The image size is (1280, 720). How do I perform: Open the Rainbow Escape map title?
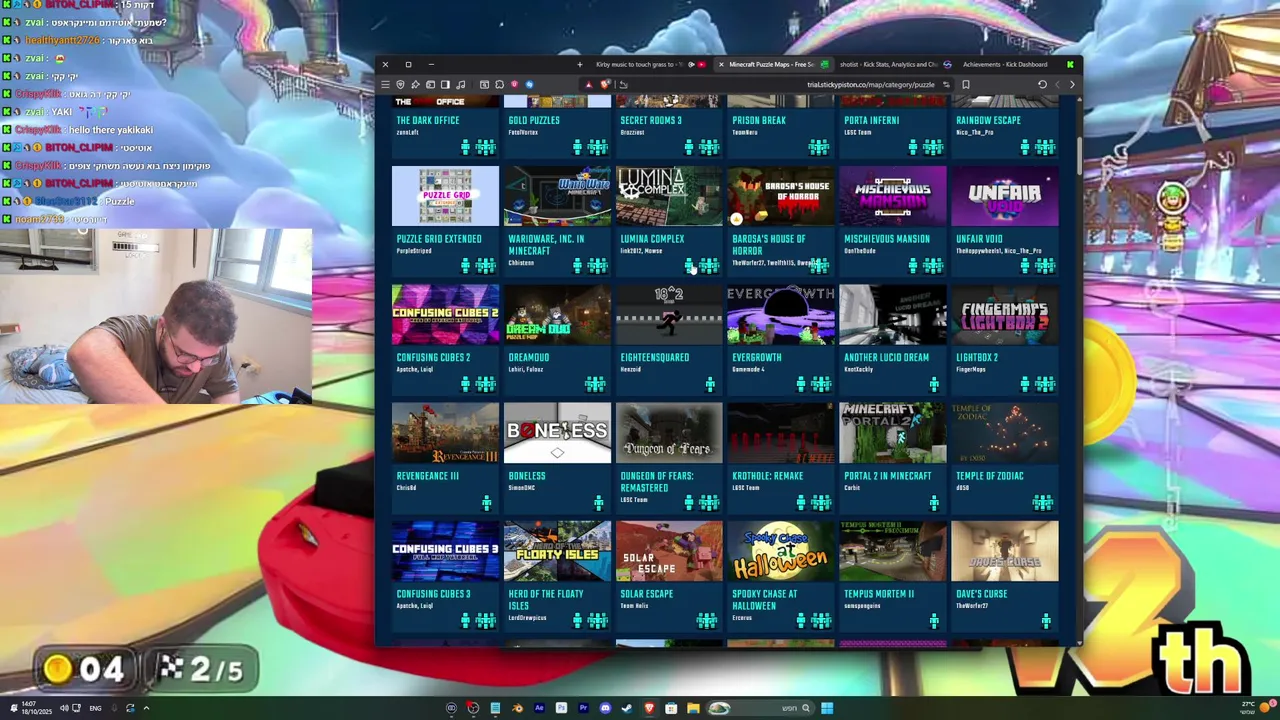(x=988, y=120)
